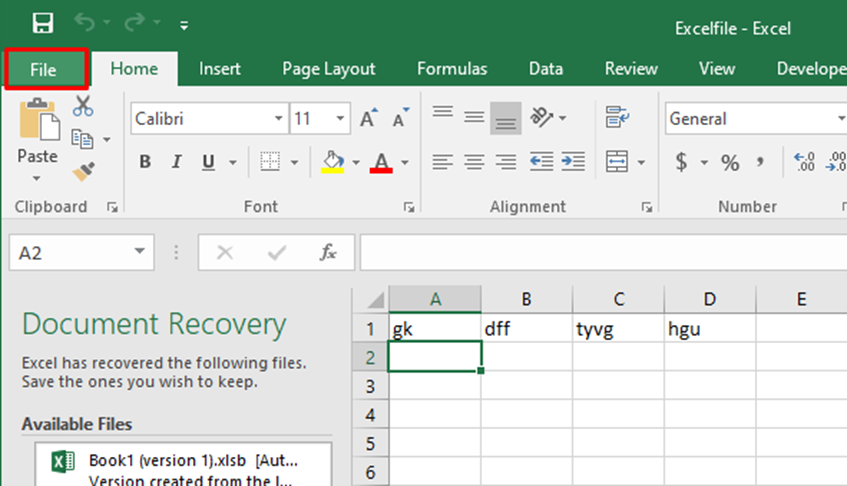Expand the Copy options dropdown arrow

pos(107,140)
